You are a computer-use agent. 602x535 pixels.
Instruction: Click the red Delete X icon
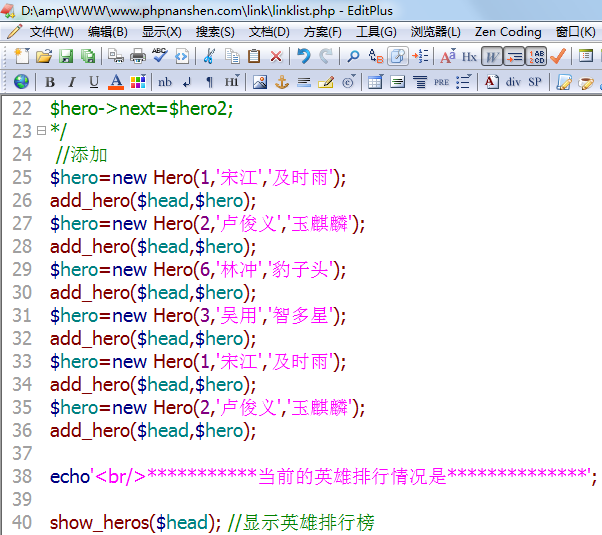tap(276, 56)
